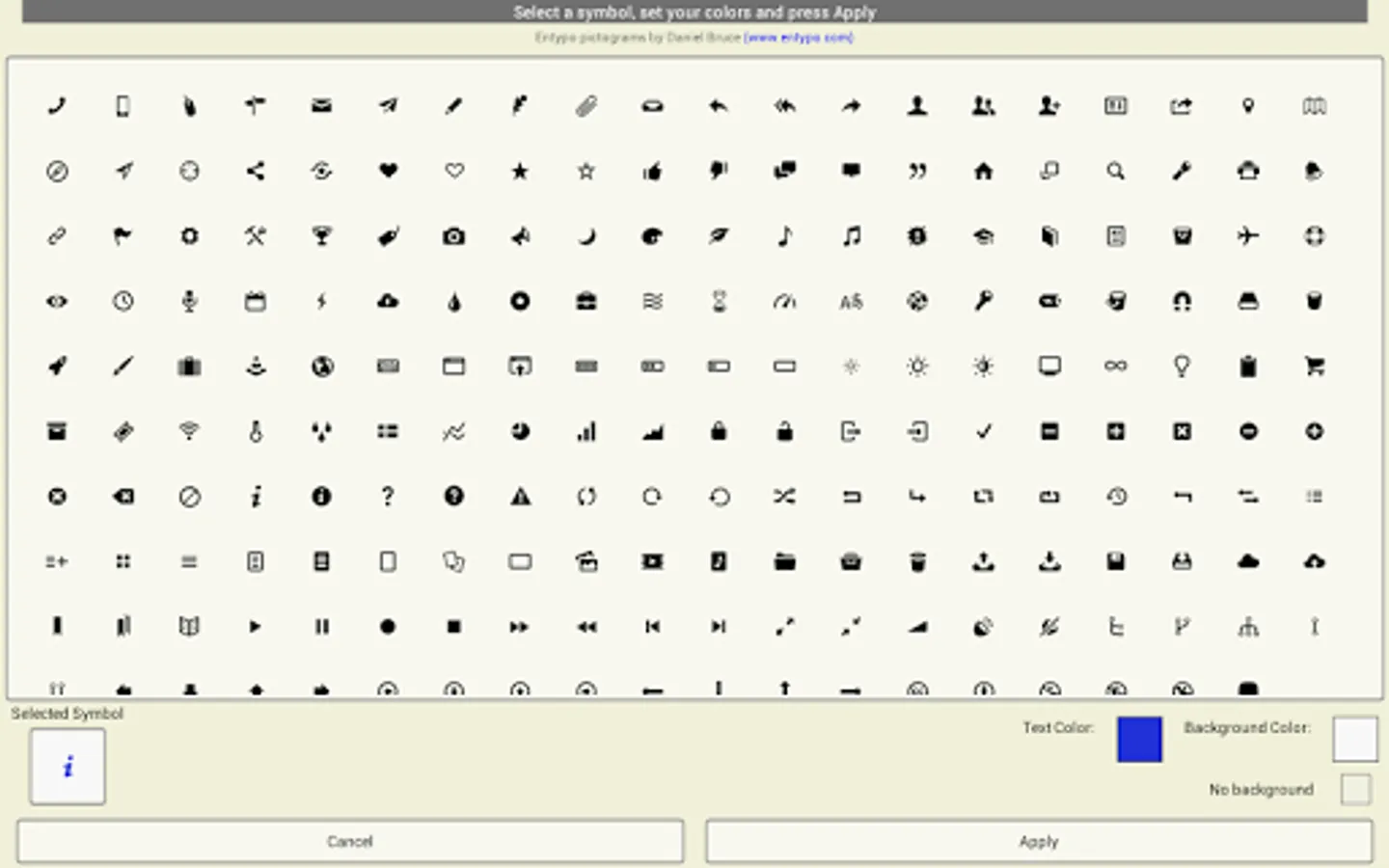Image resolution: width=1389 pixels, height=868 pixels.
Task: Select the plain question mark symbol
Action: click(388, 497)
